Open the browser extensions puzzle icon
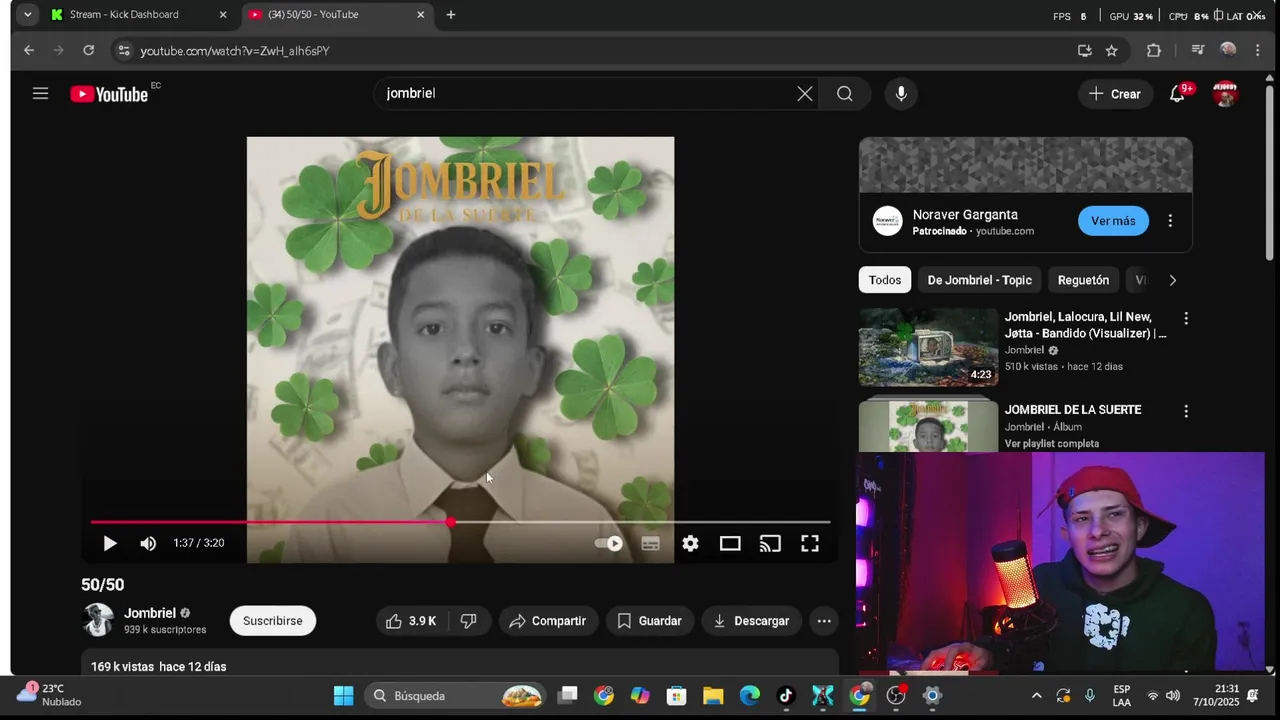 1154,50
